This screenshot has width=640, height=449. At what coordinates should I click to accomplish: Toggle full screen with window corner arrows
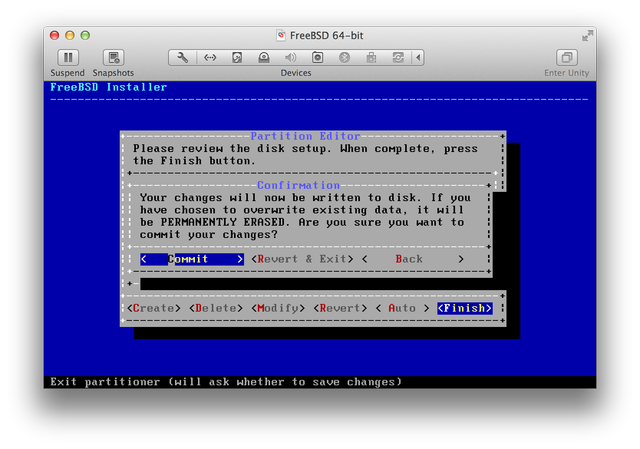587,36
